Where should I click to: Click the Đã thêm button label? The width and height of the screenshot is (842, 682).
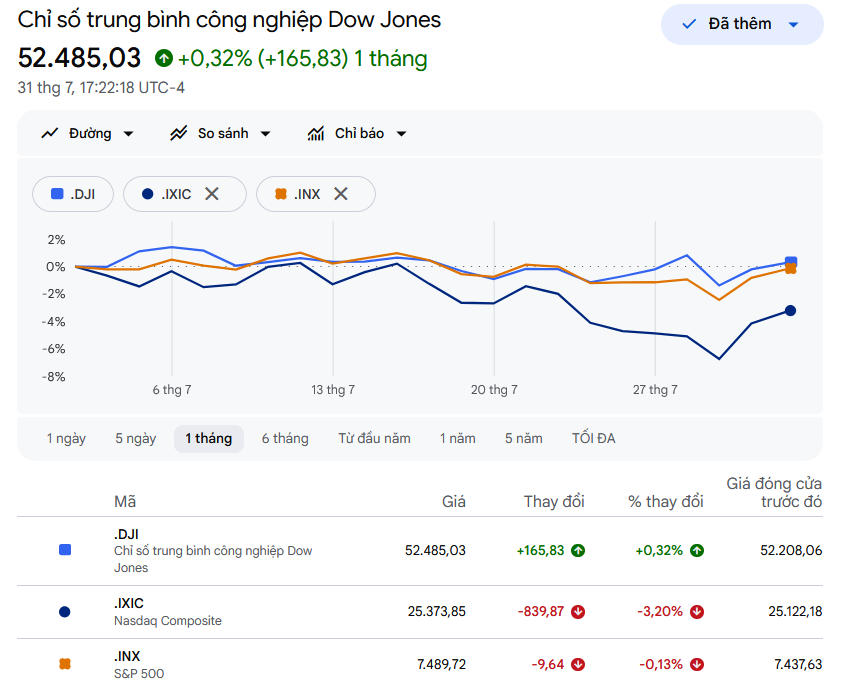740,24
